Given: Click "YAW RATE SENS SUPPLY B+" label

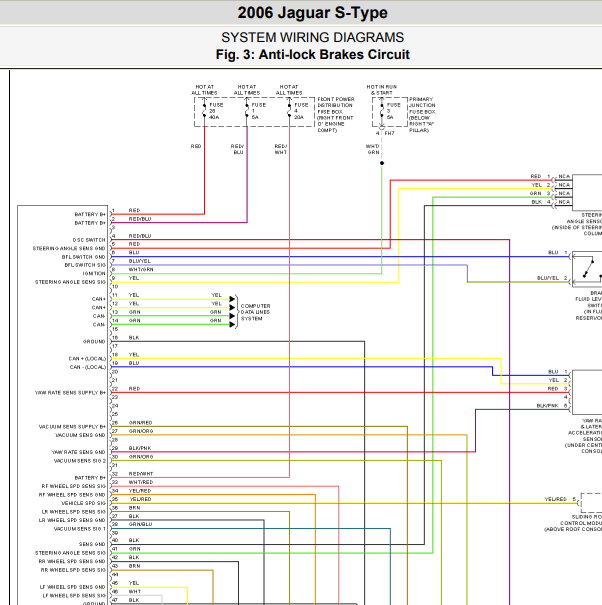Looking at the screenshot, I should pos(70,393).
